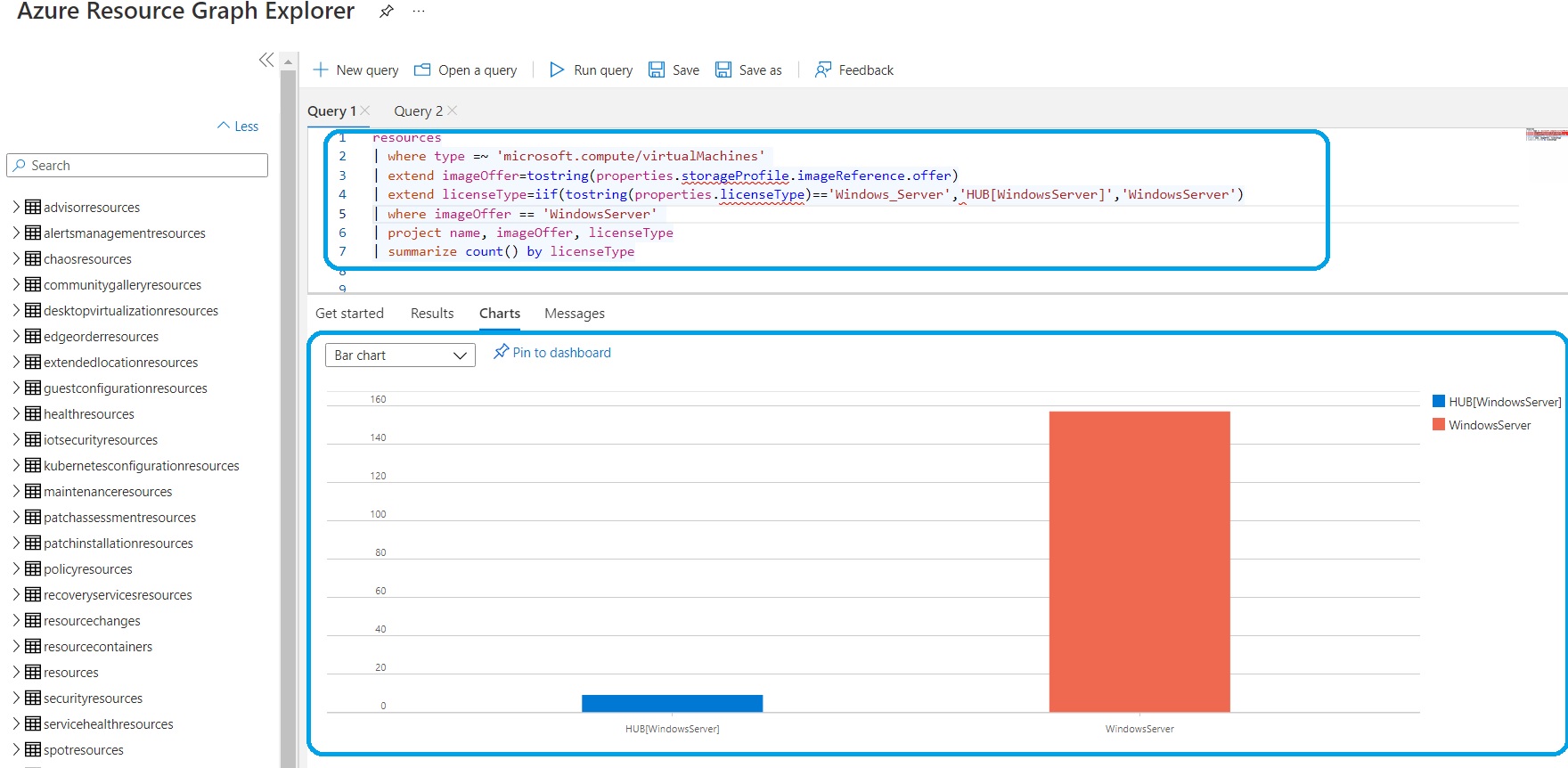Image resolution: width=1568 pixels, height=768 pixels.
Task: Switch to the Messages tab
Action: pos(575,314)
